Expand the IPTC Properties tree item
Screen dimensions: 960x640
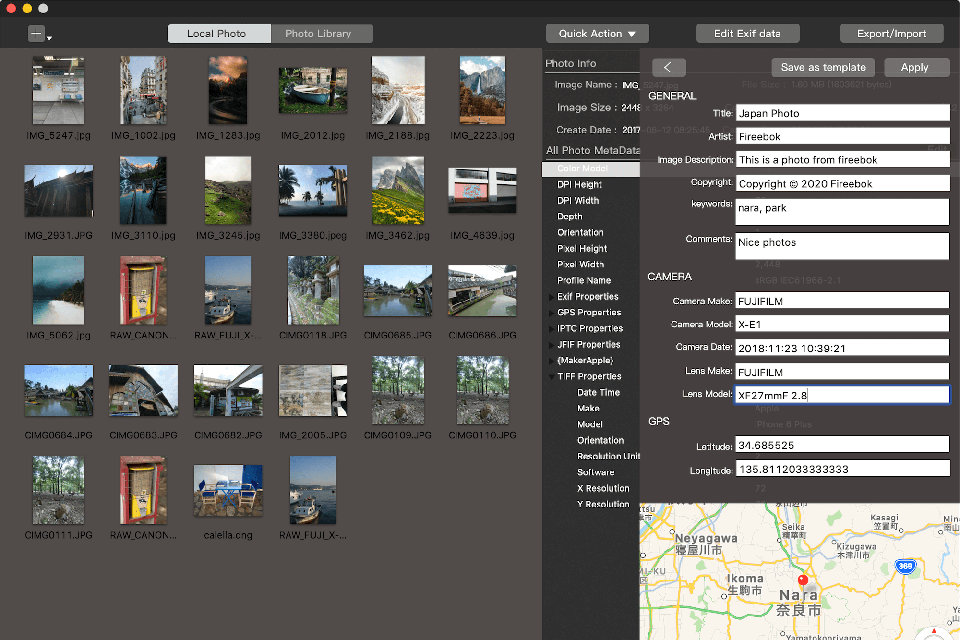tap(552, 328)
